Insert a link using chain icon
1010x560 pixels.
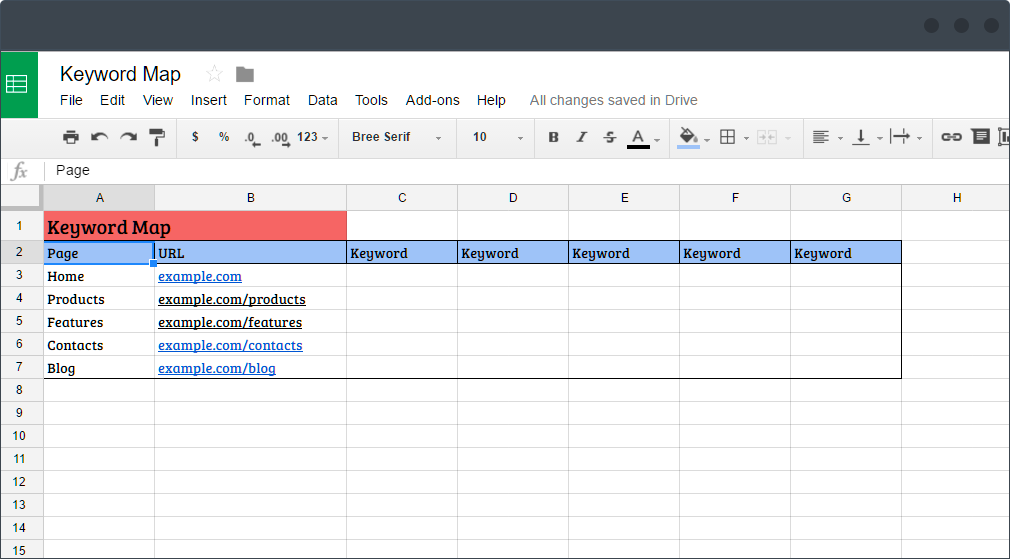point(951,137)
